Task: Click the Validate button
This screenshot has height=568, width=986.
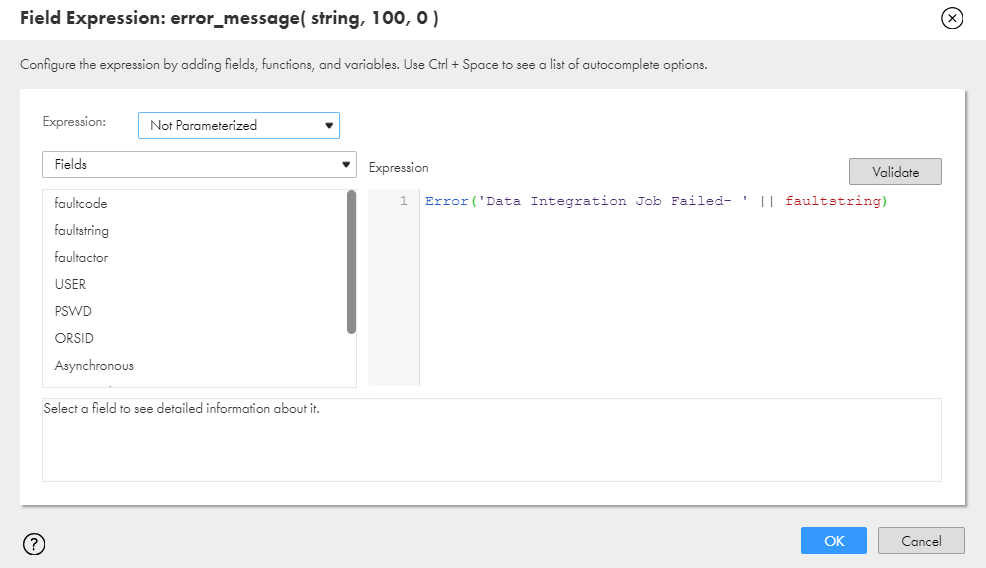Action: point(895,172)
